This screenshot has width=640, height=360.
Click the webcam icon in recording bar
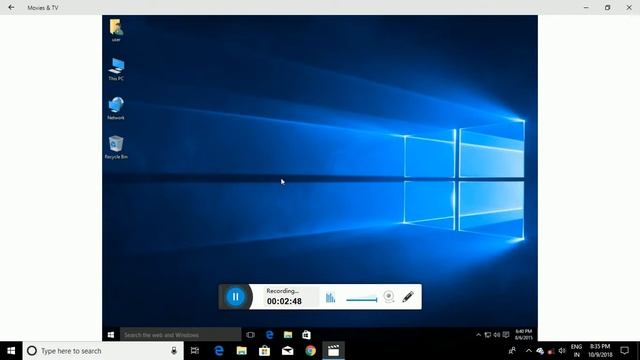[389, 297]
